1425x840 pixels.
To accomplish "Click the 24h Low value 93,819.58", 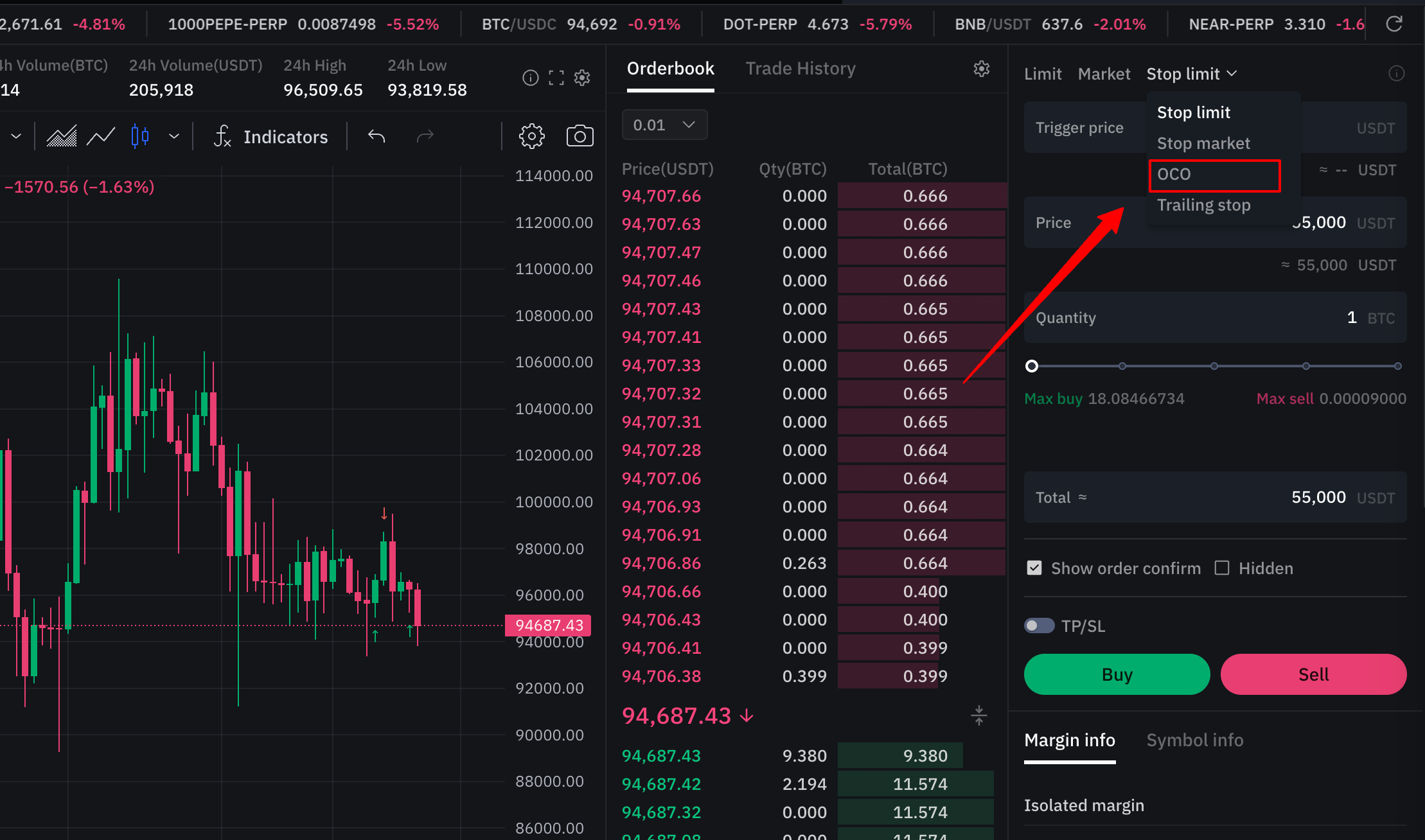I will [x=427, y=90].
